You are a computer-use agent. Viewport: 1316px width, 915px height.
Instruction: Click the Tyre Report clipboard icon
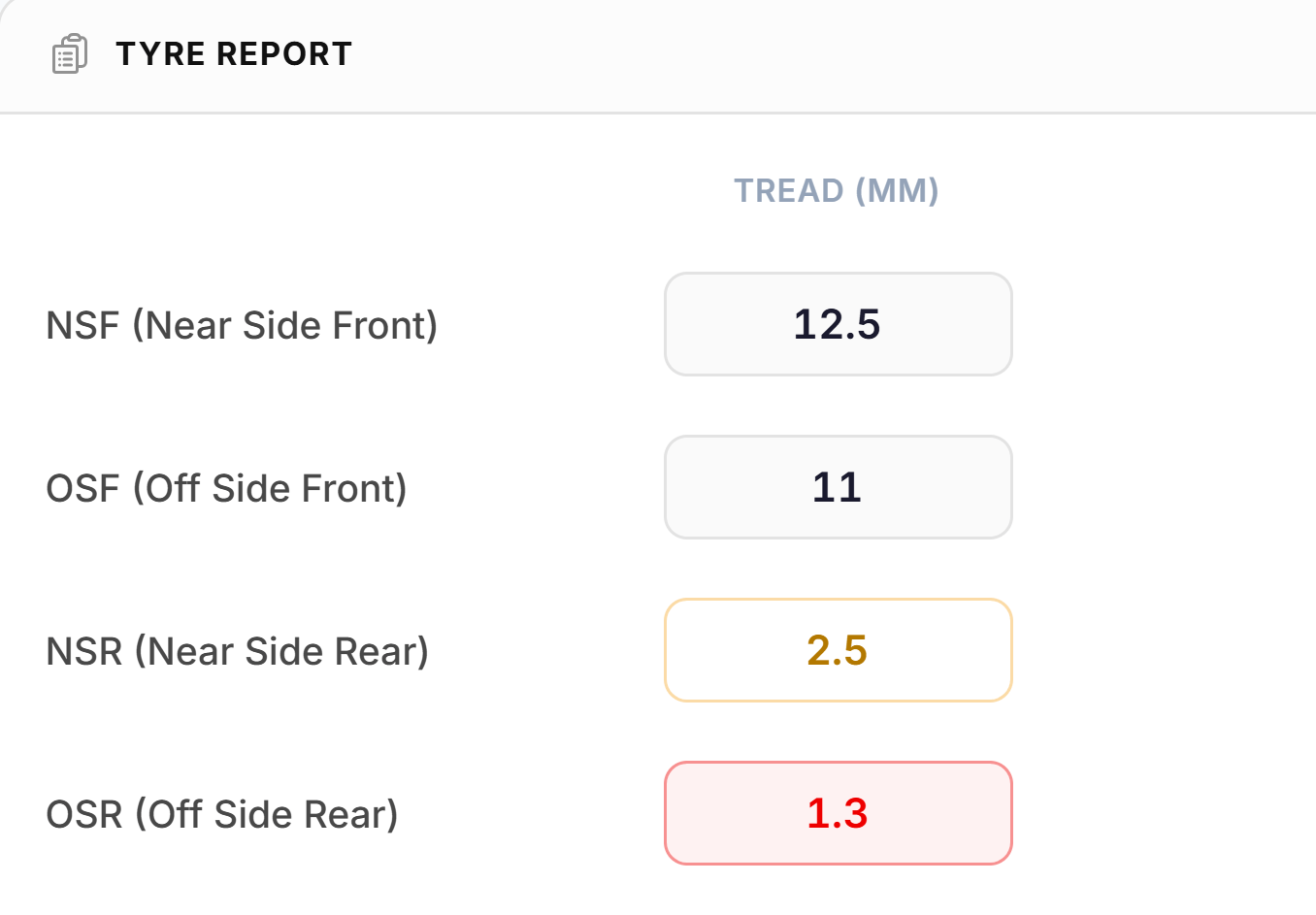68,54
